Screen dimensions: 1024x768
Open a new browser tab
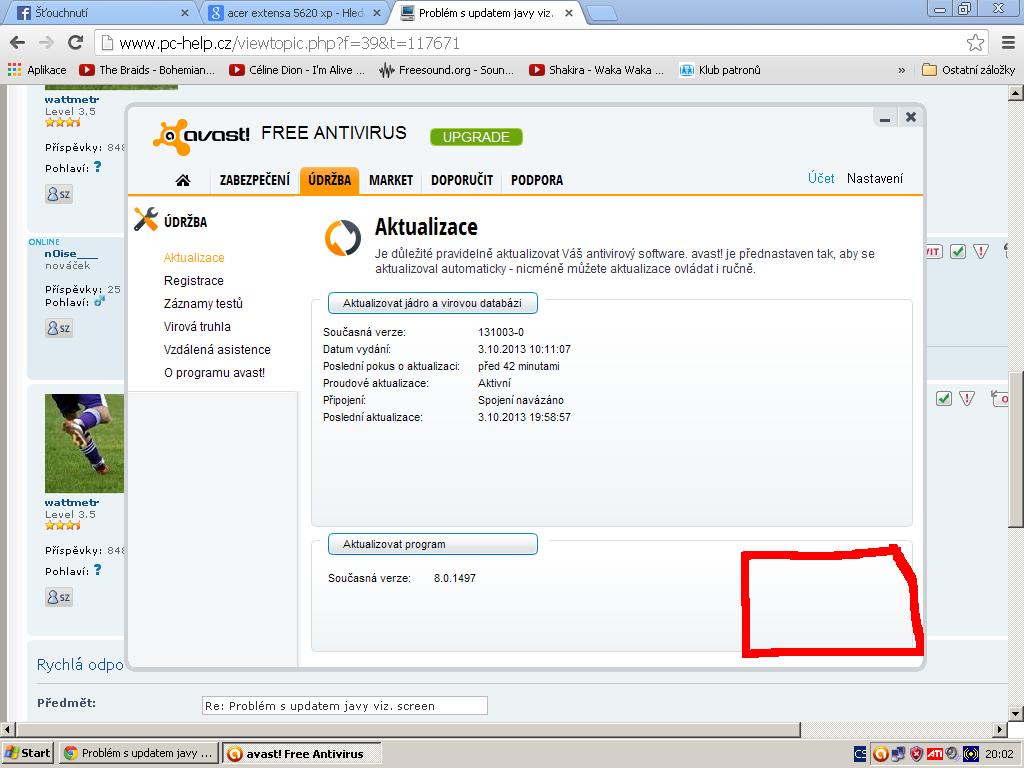pyautogui.click(x=601, y=13)
